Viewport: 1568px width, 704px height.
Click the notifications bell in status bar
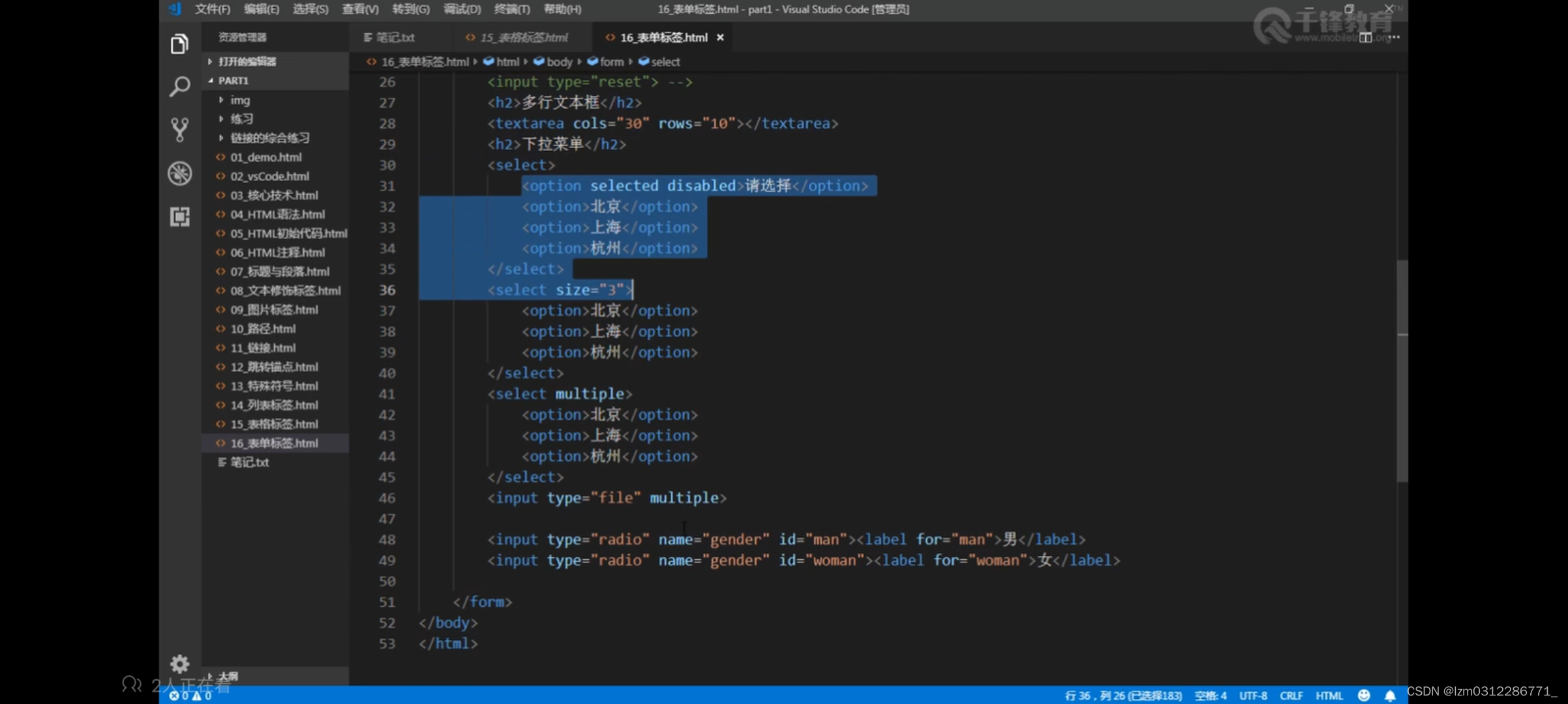[x=1390, y=696]
